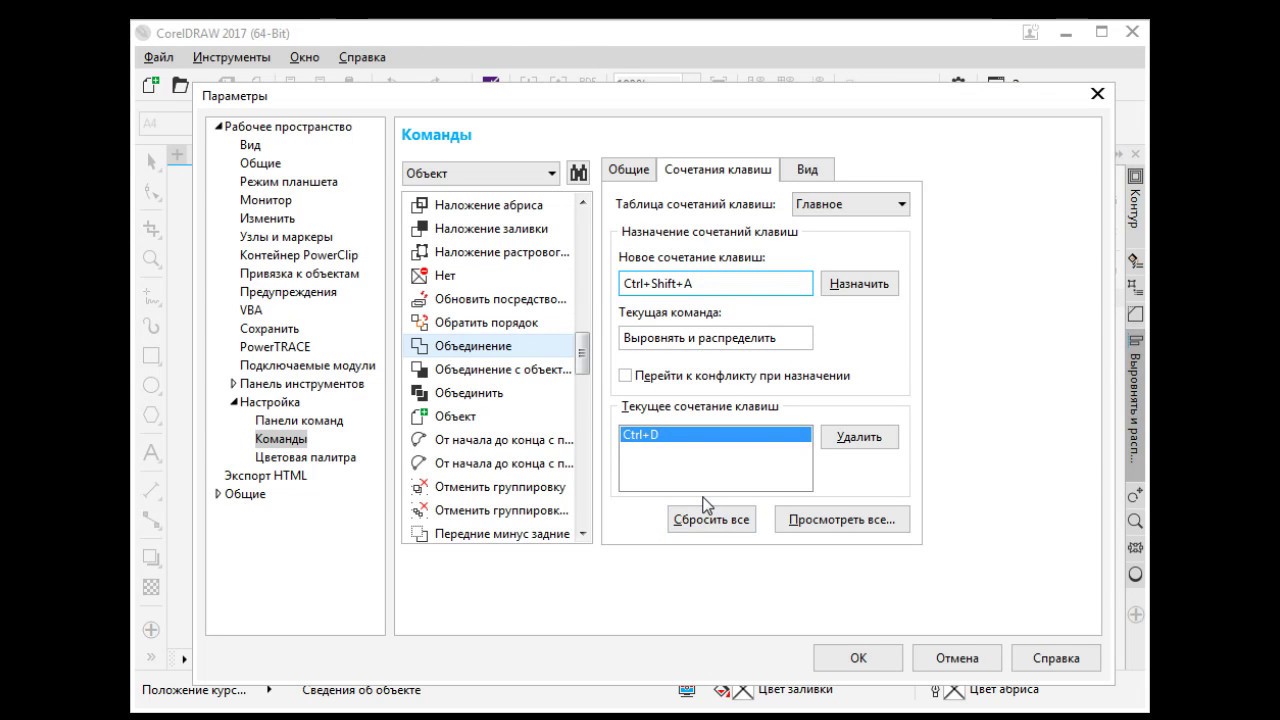The height and width of the screenshot is (720, 1280).
Task: Select the Ctrl+D shortcut entry
Action: [x=716, y=435]
